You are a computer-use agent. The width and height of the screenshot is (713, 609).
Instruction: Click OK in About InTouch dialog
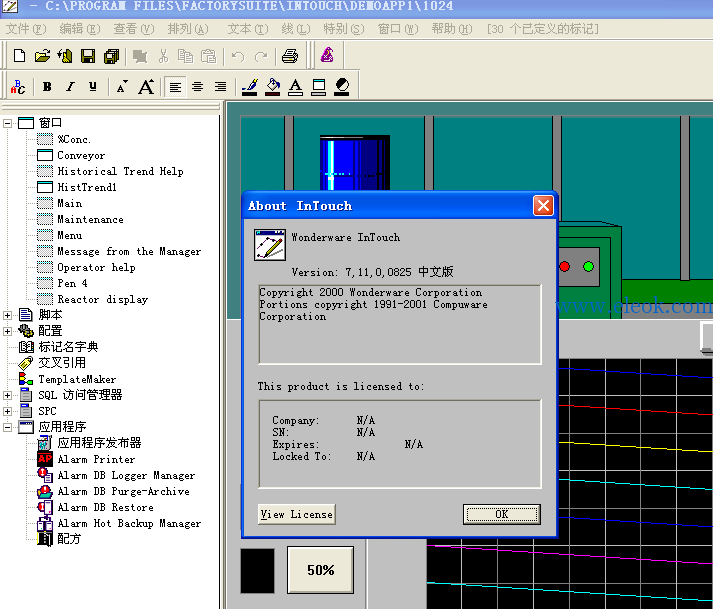[x=502, y=514]
